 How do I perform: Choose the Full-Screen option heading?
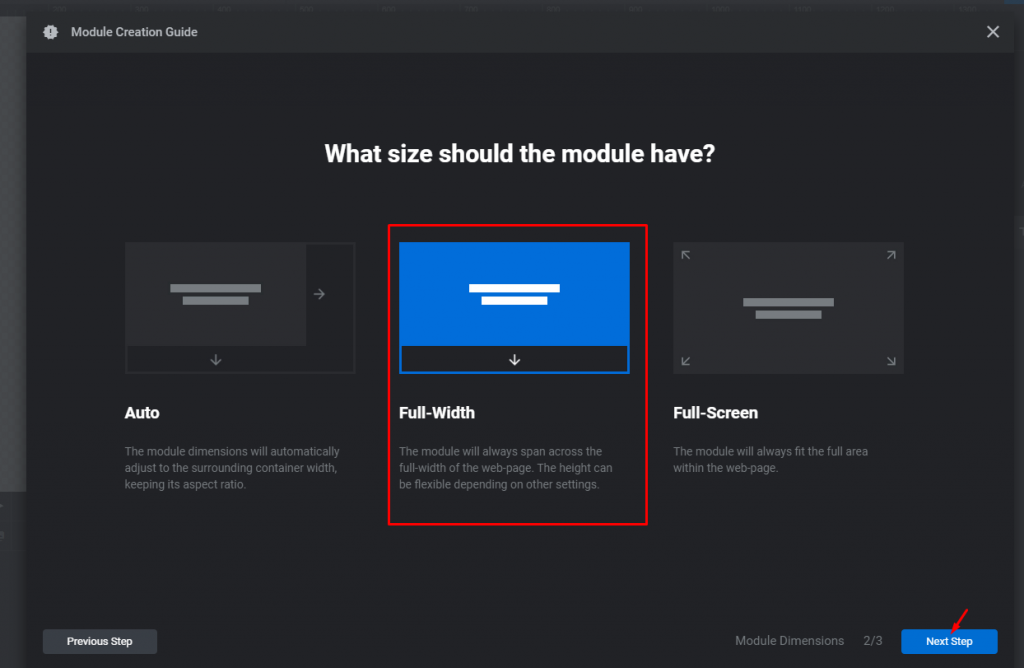[x=716, y=413]
